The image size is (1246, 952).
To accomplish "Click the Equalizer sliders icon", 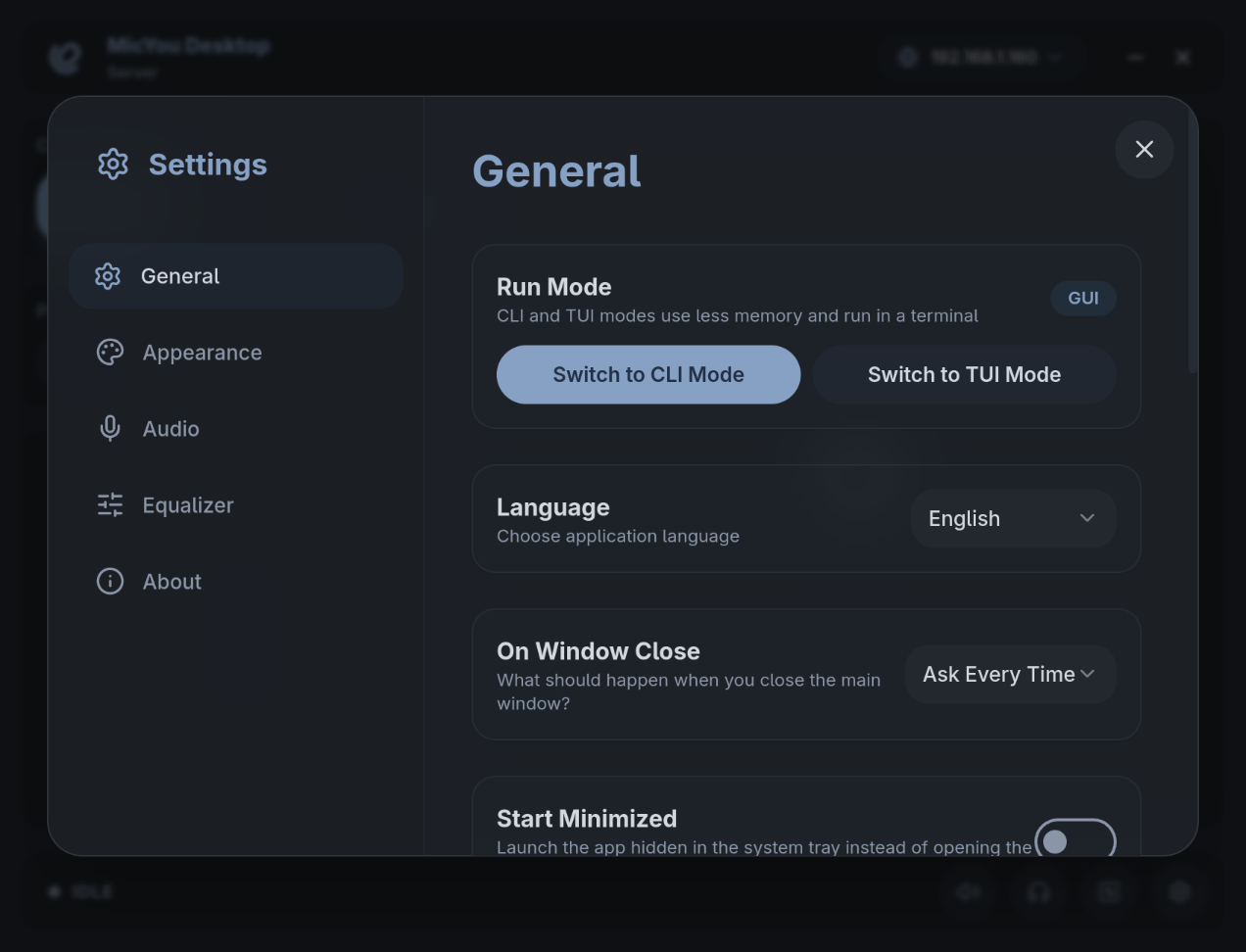I will coord(110,505).
